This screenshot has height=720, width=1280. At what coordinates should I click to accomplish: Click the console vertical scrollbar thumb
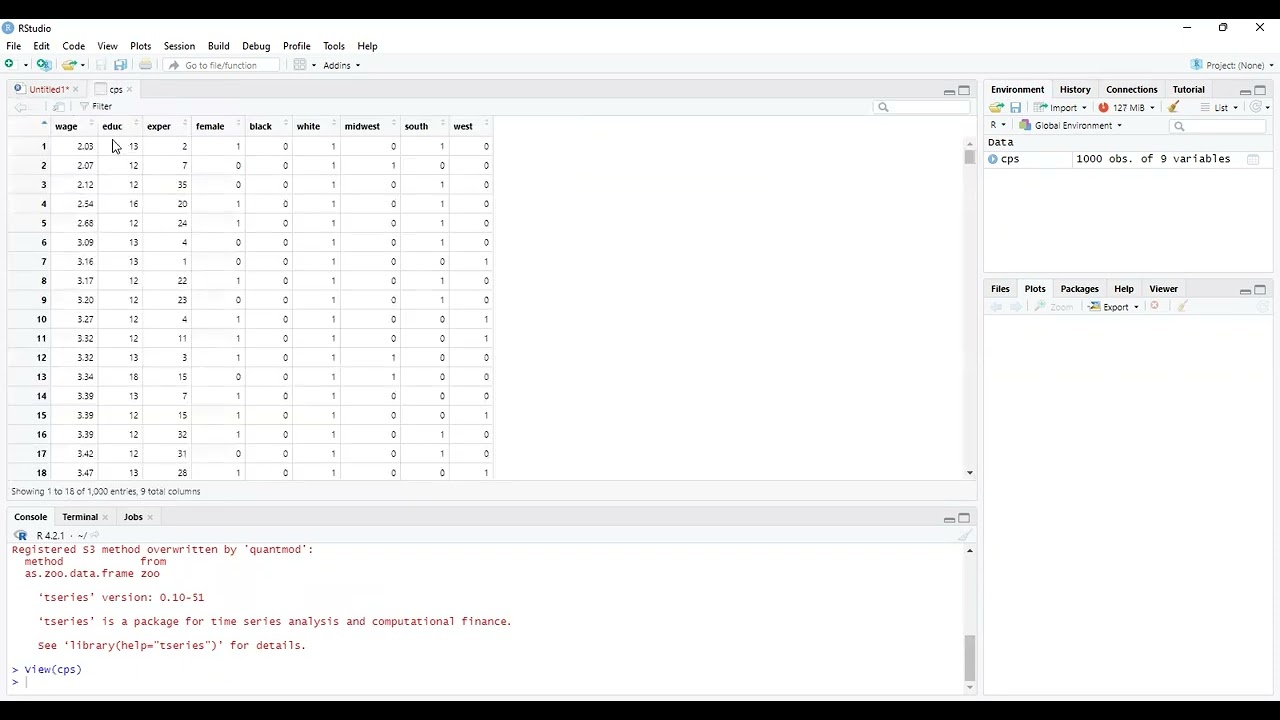click(x=969, y=657)
